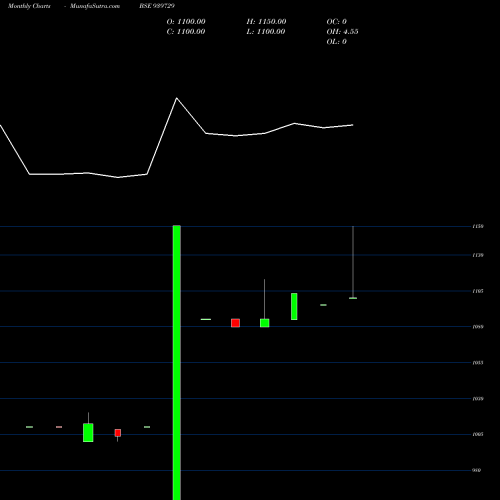Select the "OC: 0" reading
500x500 pixels.
click(x=337, y=22)
